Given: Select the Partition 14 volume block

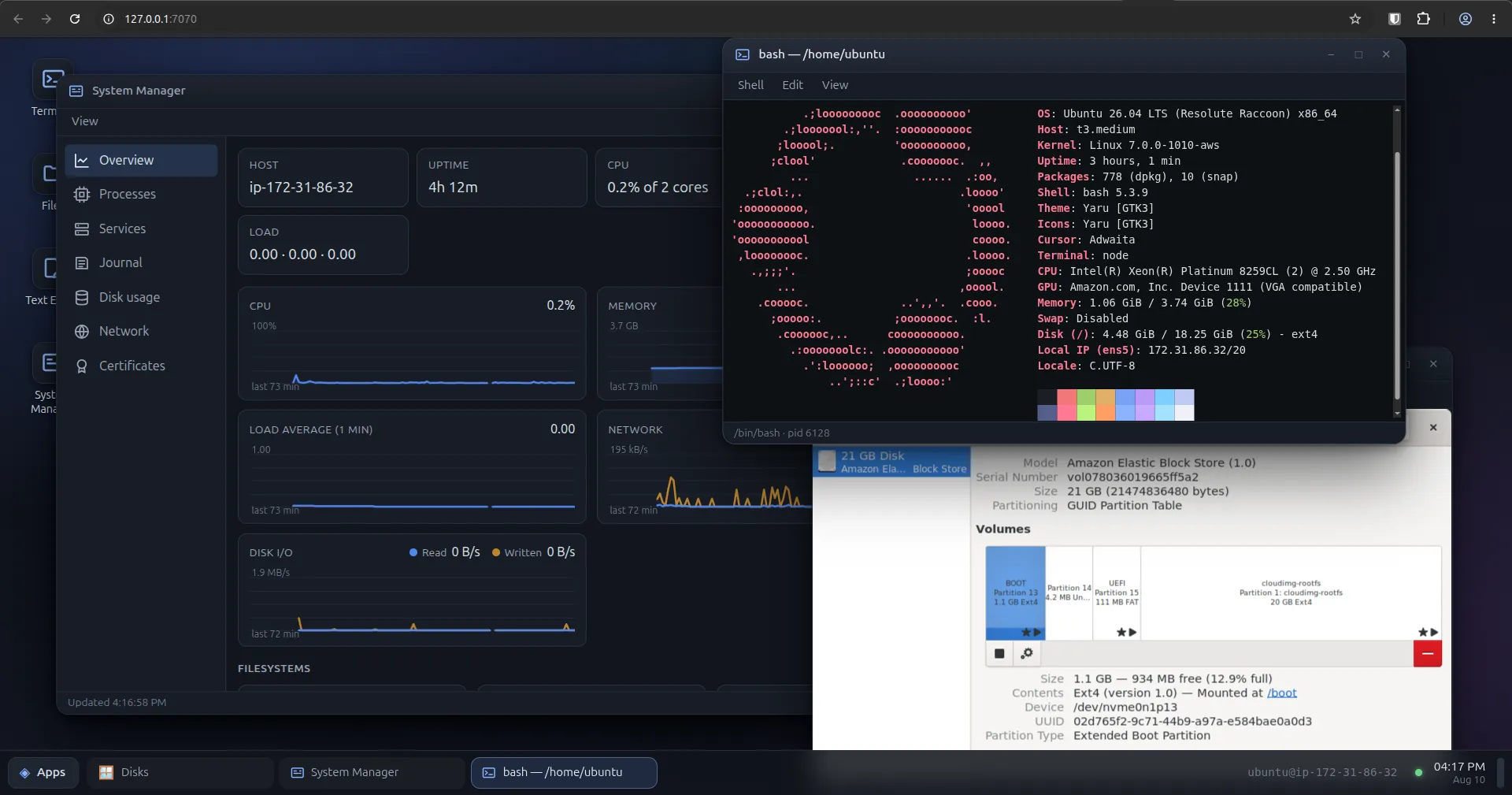Looking at the screenshot, I should pos(1069,593).
